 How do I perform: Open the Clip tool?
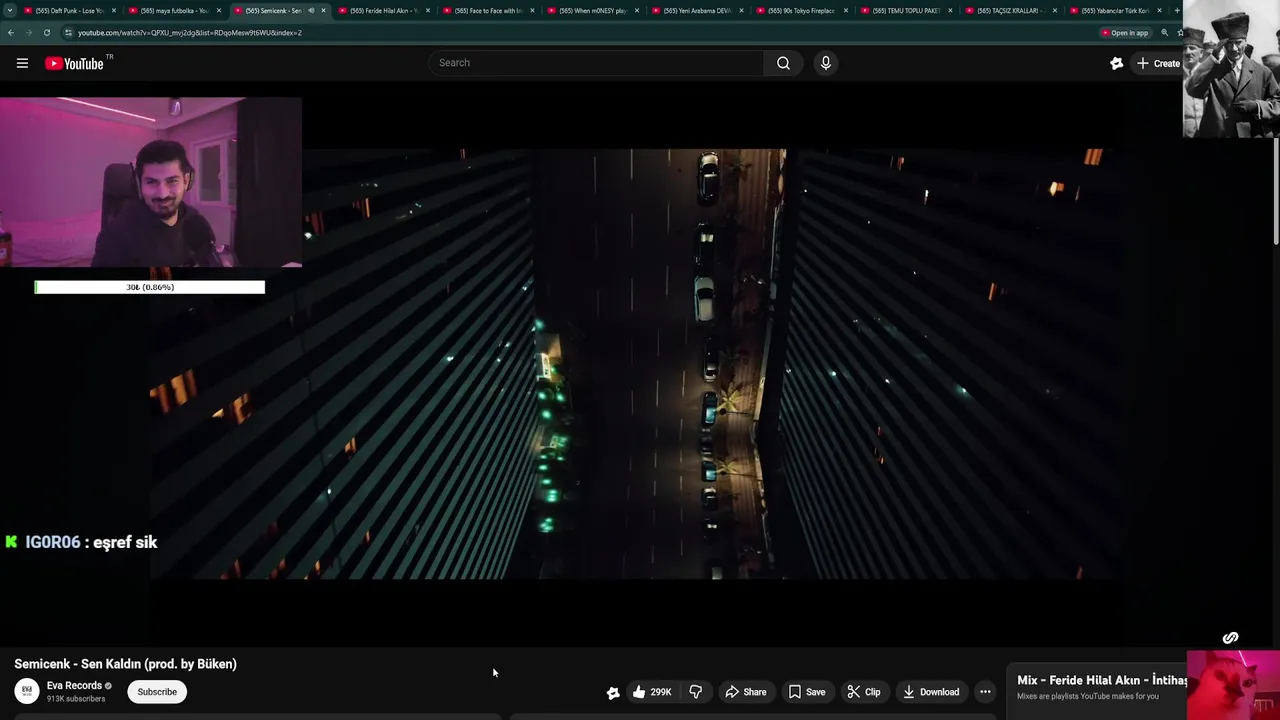coord(863,692)
